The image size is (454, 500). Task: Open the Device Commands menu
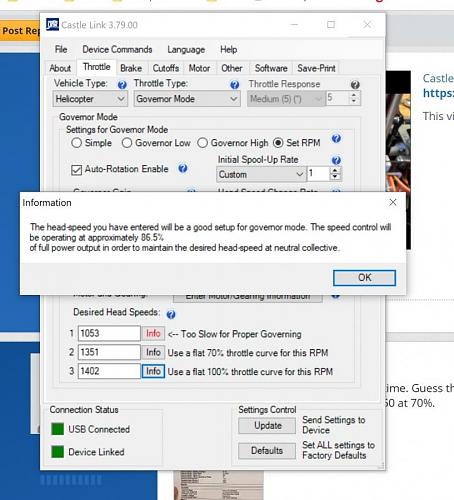tap(117, 49)
